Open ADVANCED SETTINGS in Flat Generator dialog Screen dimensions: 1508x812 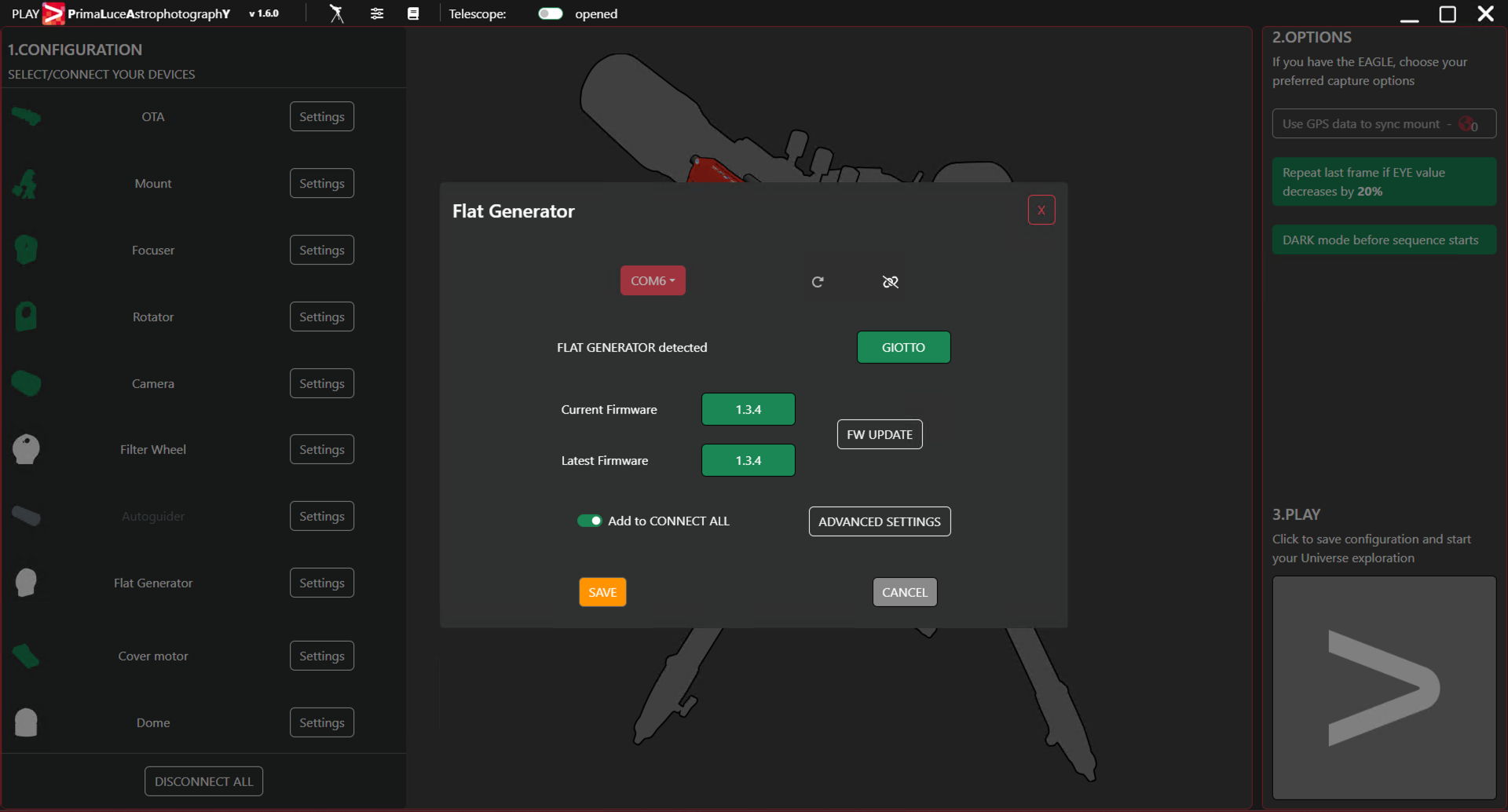click(880, 521)
